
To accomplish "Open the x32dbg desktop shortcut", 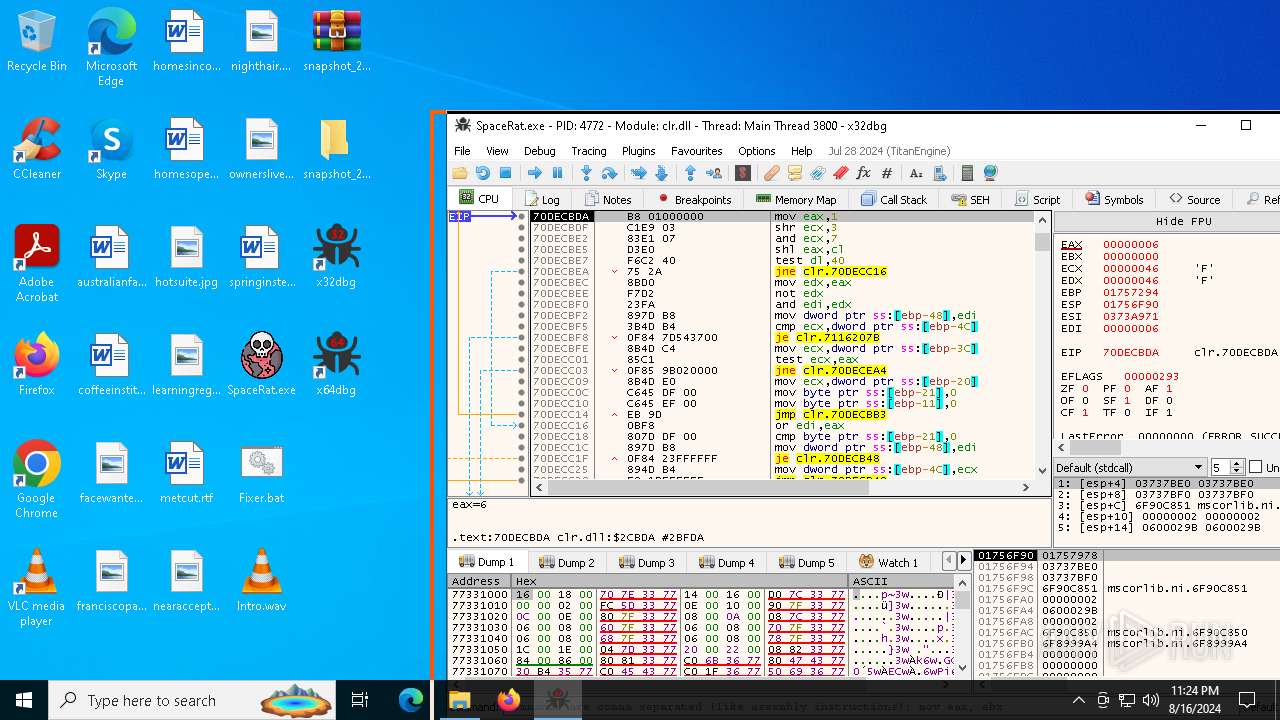I will (x=336, y=255).
